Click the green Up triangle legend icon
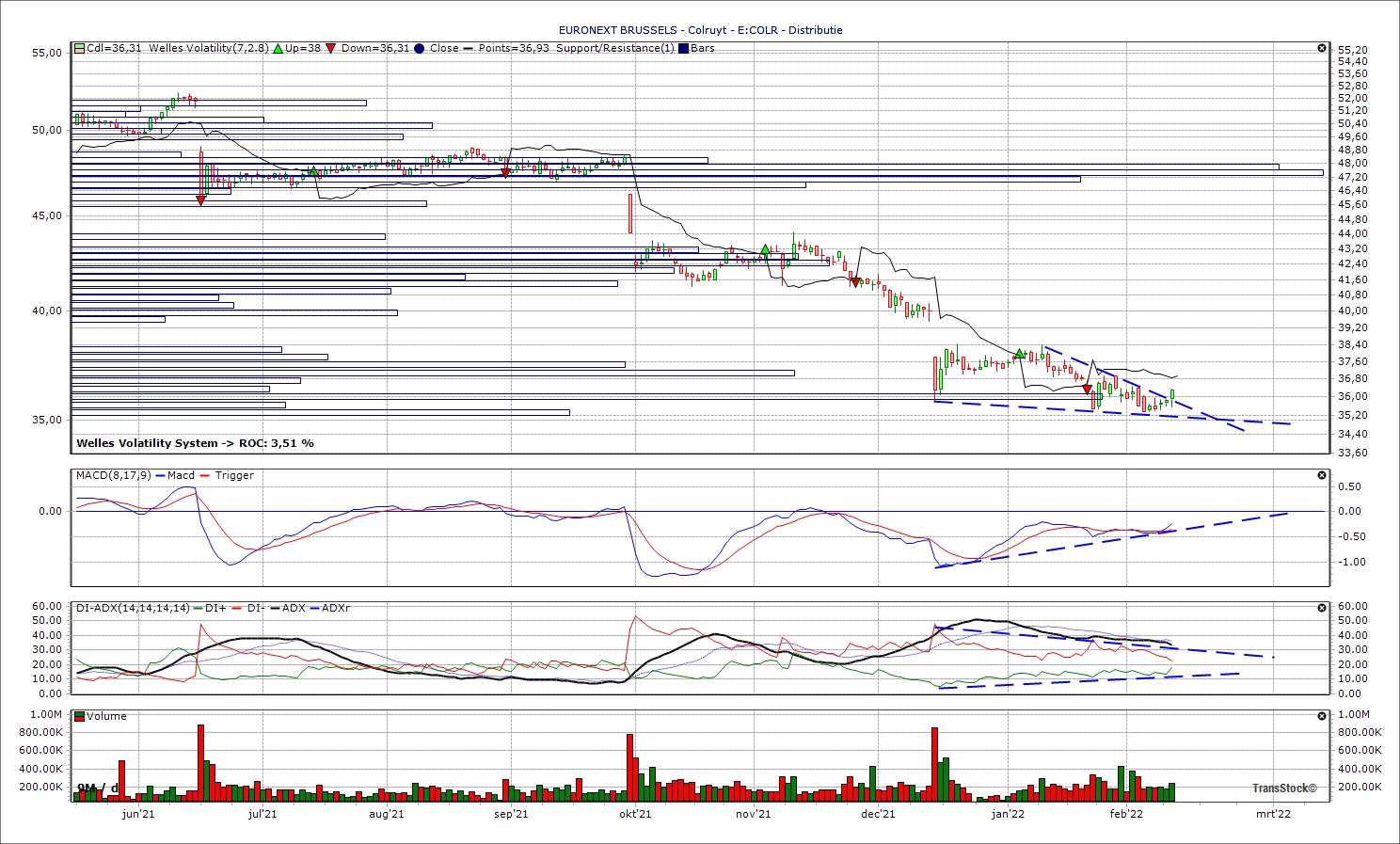1400x844 pixels. point(278,48)
